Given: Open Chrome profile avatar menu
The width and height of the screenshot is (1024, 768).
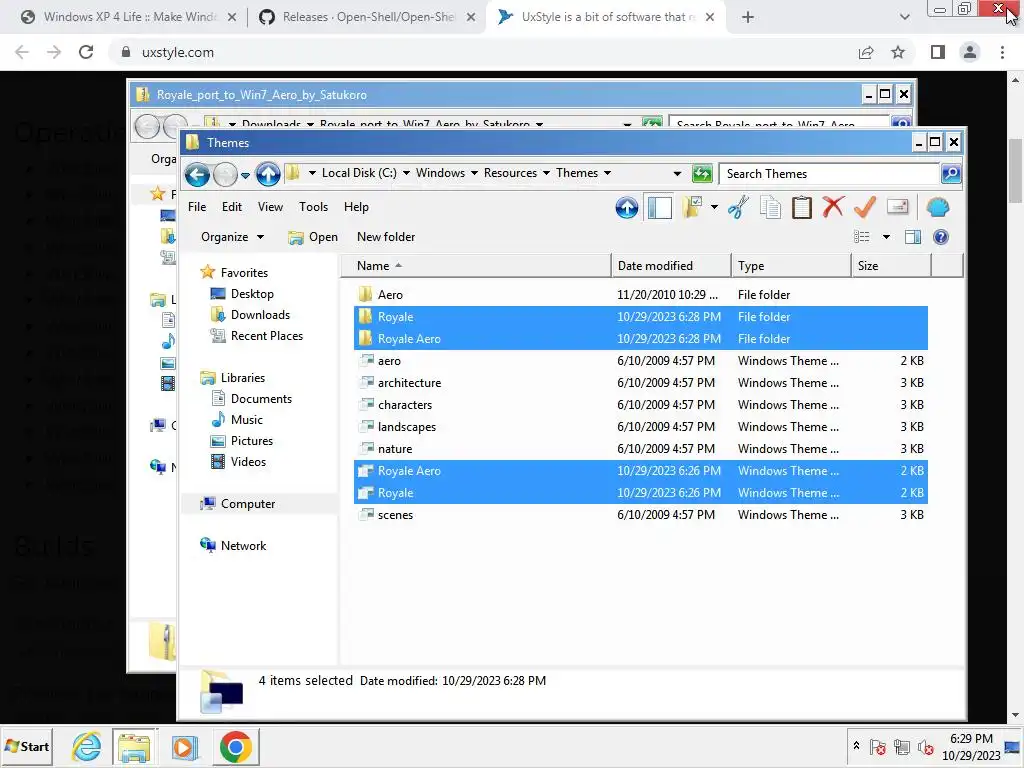Looking at the screenshot, I should (970, 52).
